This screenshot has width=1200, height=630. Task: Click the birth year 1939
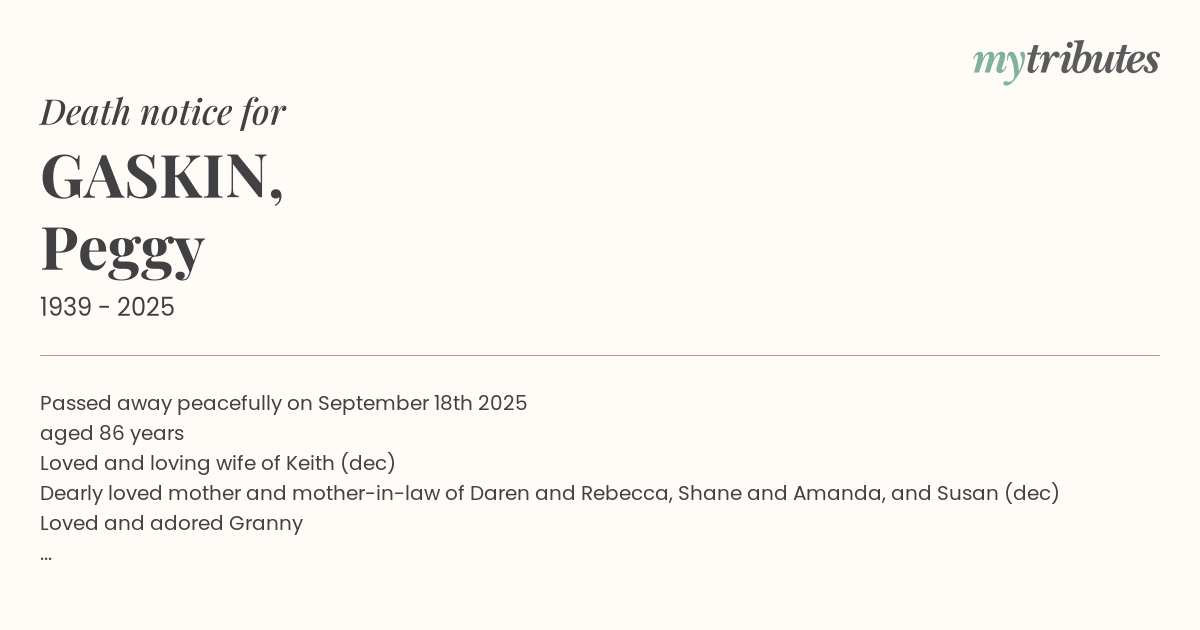(x=68, y=308)
